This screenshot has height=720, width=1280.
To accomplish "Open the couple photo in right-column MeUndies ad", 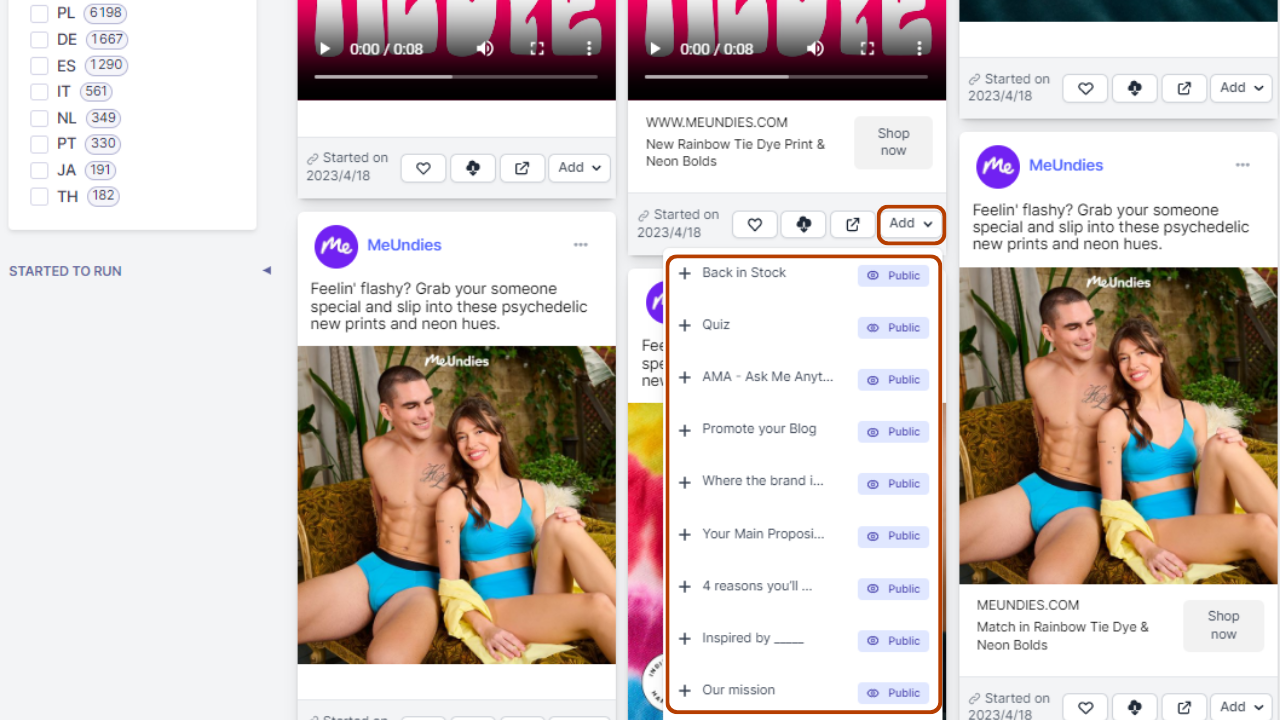I will (1119, 426).
